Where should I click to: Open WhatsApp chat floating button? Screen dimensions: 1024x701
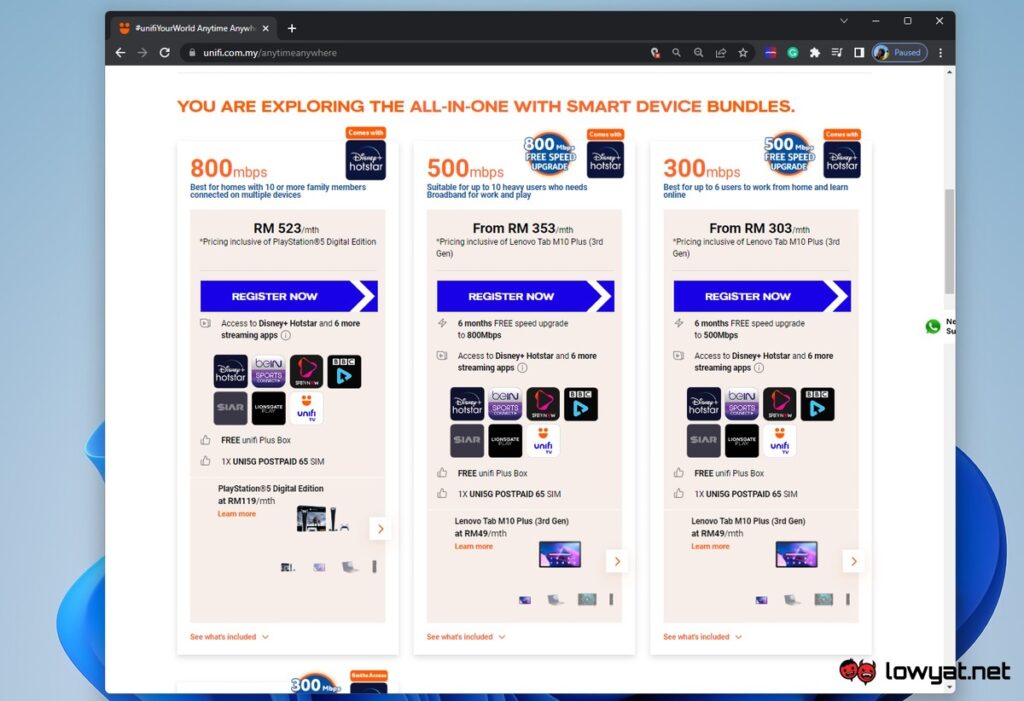[x=933, y=326]
